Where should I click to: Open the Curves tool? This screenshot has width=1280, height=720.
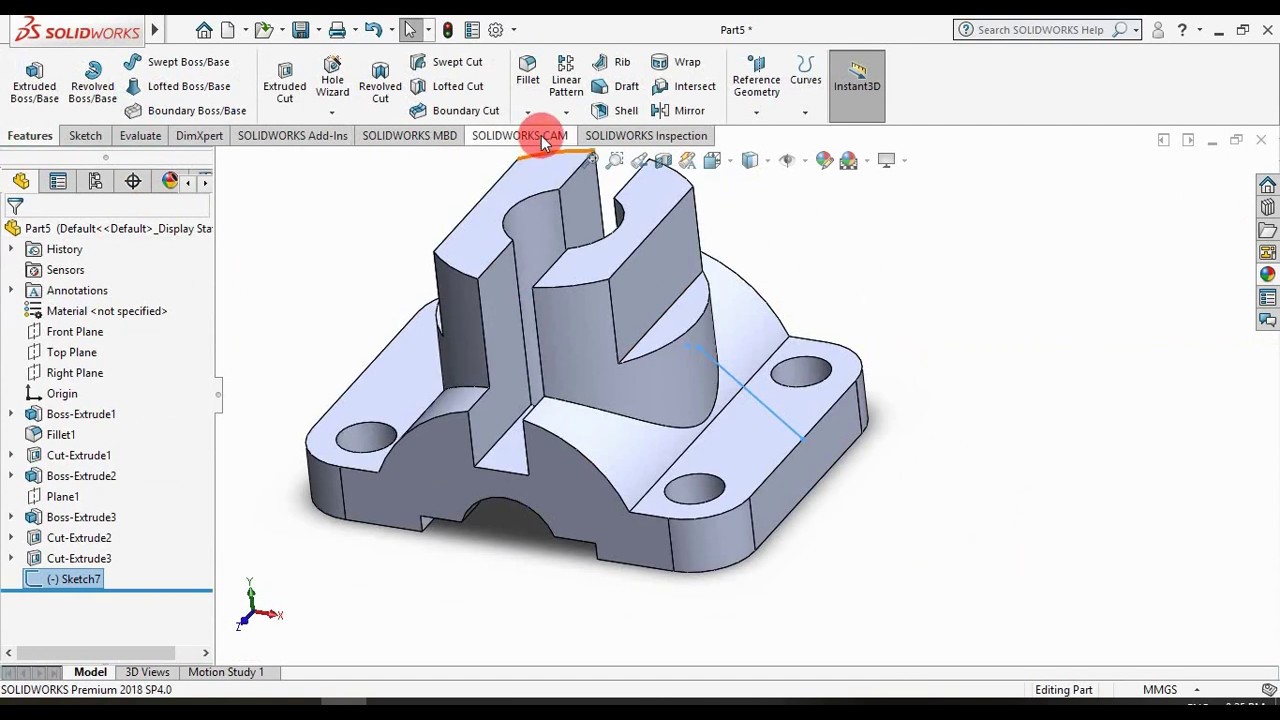click(806, 70)
